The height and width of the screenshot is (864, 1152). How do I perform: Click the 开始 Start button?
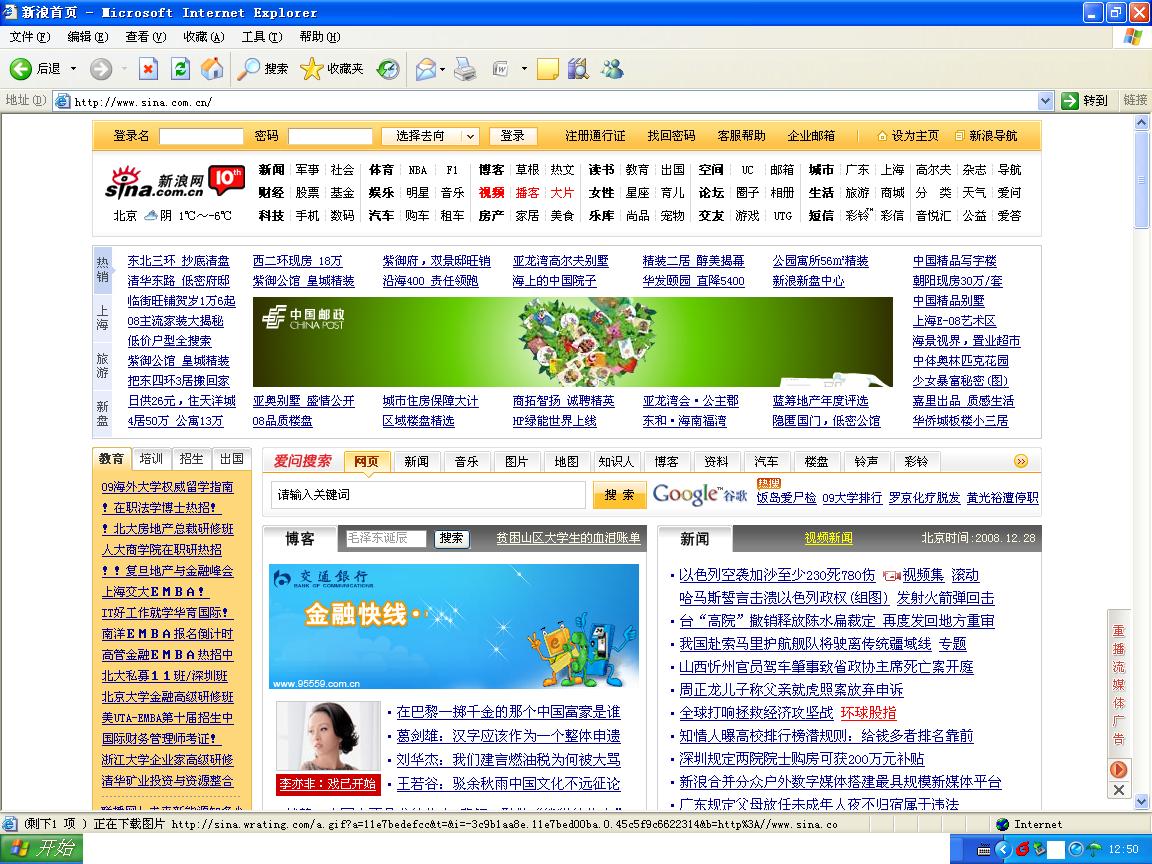[x=42, y=849]
